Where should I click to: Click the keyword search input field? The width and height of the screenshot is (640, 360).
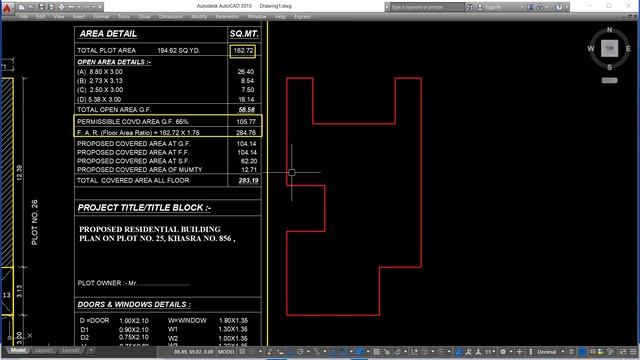427,7
